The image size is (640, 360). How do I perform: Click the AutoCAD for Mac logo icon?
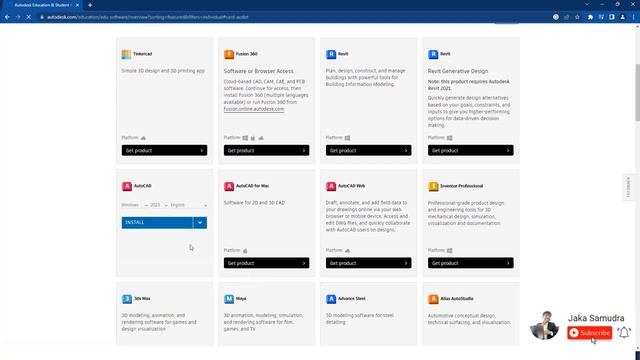pyautogui.click(x=229, y=186)
